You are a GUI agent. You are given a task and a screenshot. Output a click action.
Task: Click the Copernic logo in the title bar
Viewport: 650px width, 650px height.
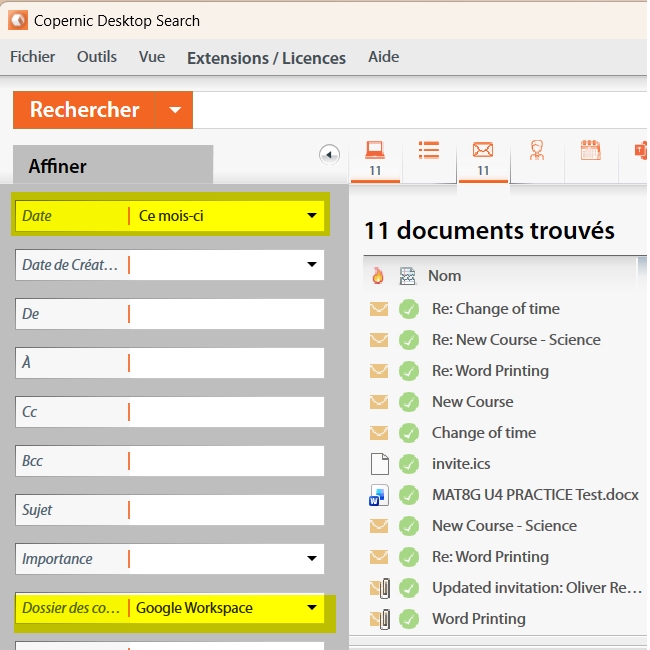[17, 20]
